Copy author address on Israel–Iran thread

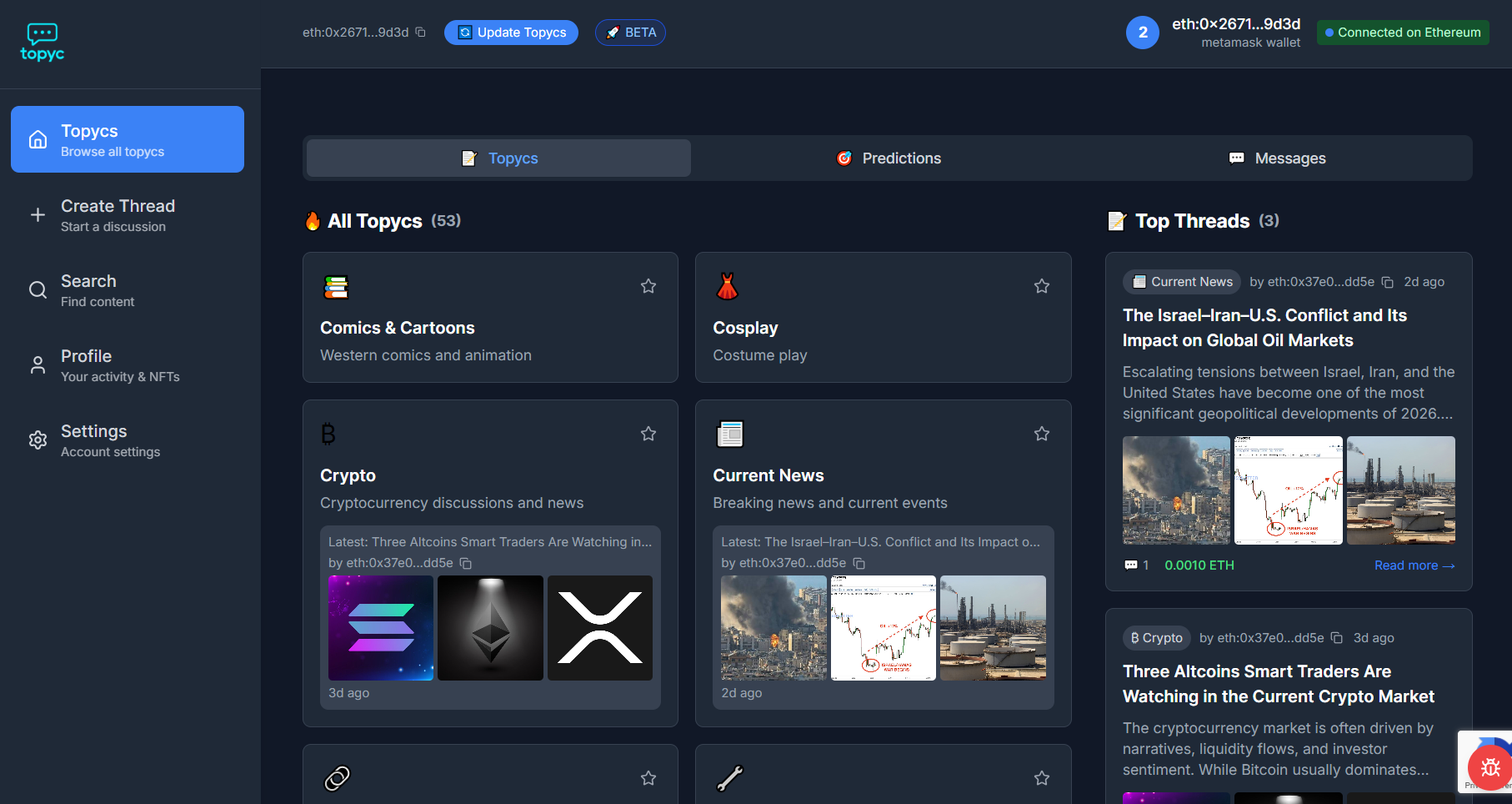(x=1388, y=282)
